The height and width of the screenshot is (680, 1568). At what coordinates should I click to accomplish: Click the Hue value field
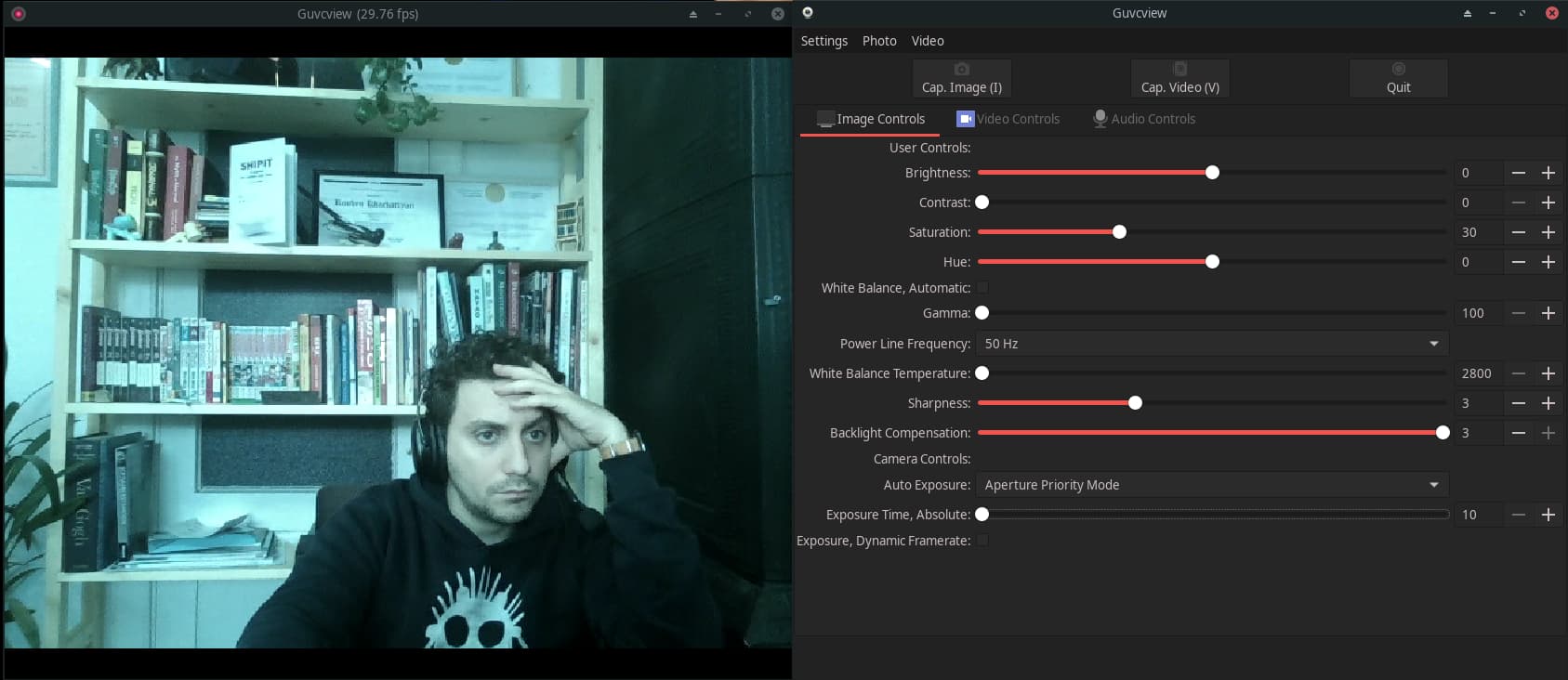1479,262
